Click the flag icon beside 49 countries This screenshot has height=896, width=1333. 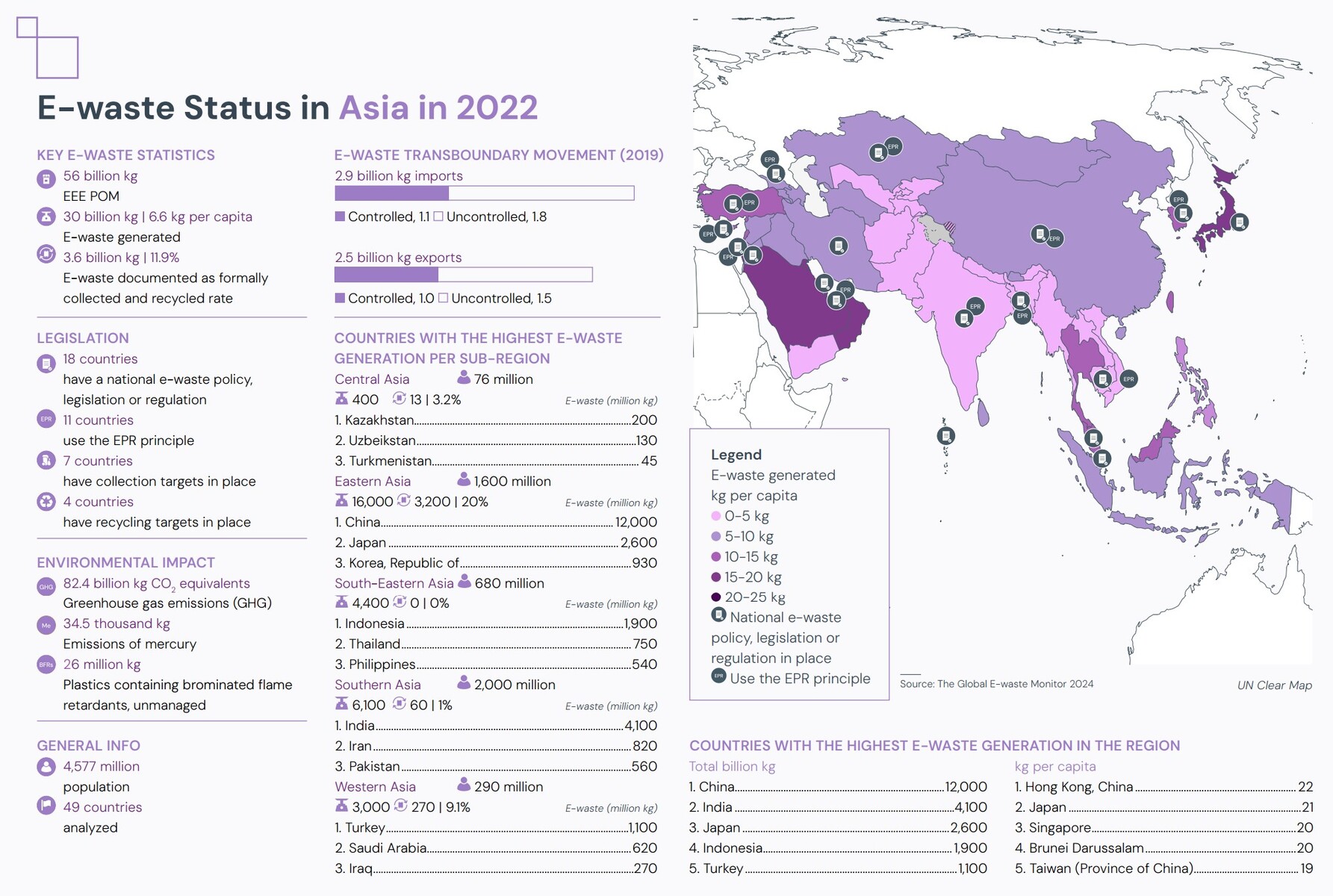tap(46, 806)
